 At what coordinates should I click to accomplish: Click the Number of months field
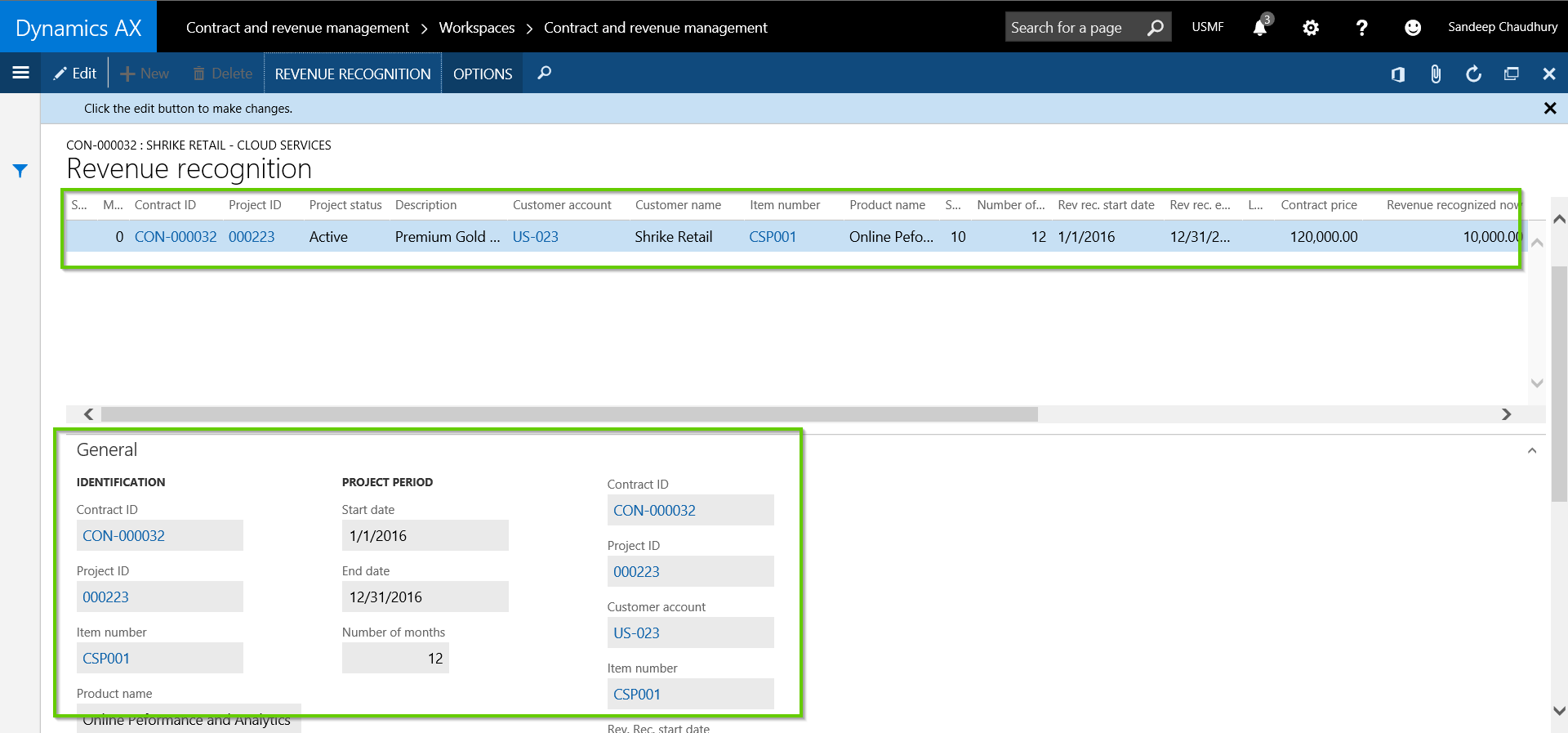pos(395,658)
